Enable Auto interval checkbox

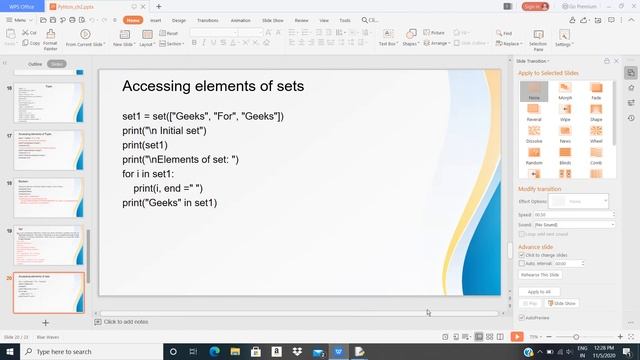(522, 264)
